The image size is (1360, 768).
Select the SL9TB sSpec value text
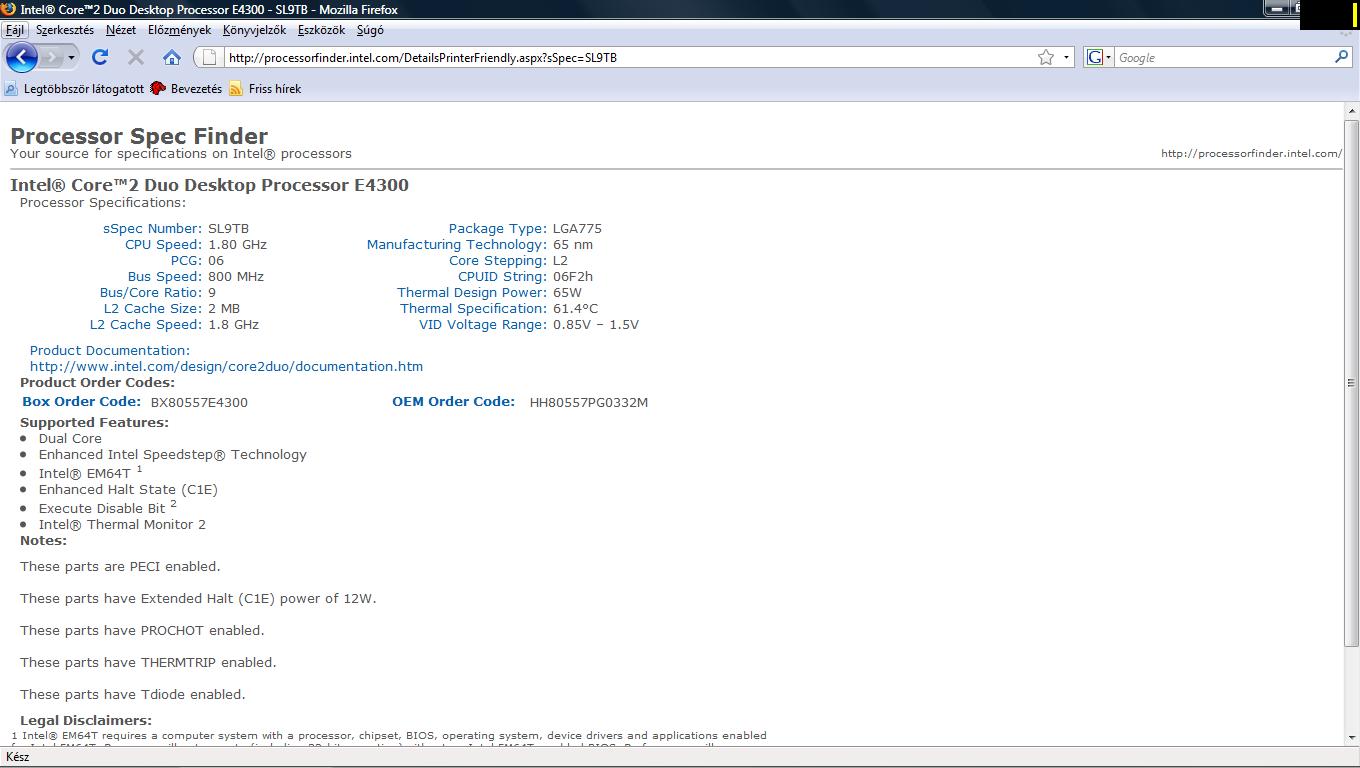228,228
